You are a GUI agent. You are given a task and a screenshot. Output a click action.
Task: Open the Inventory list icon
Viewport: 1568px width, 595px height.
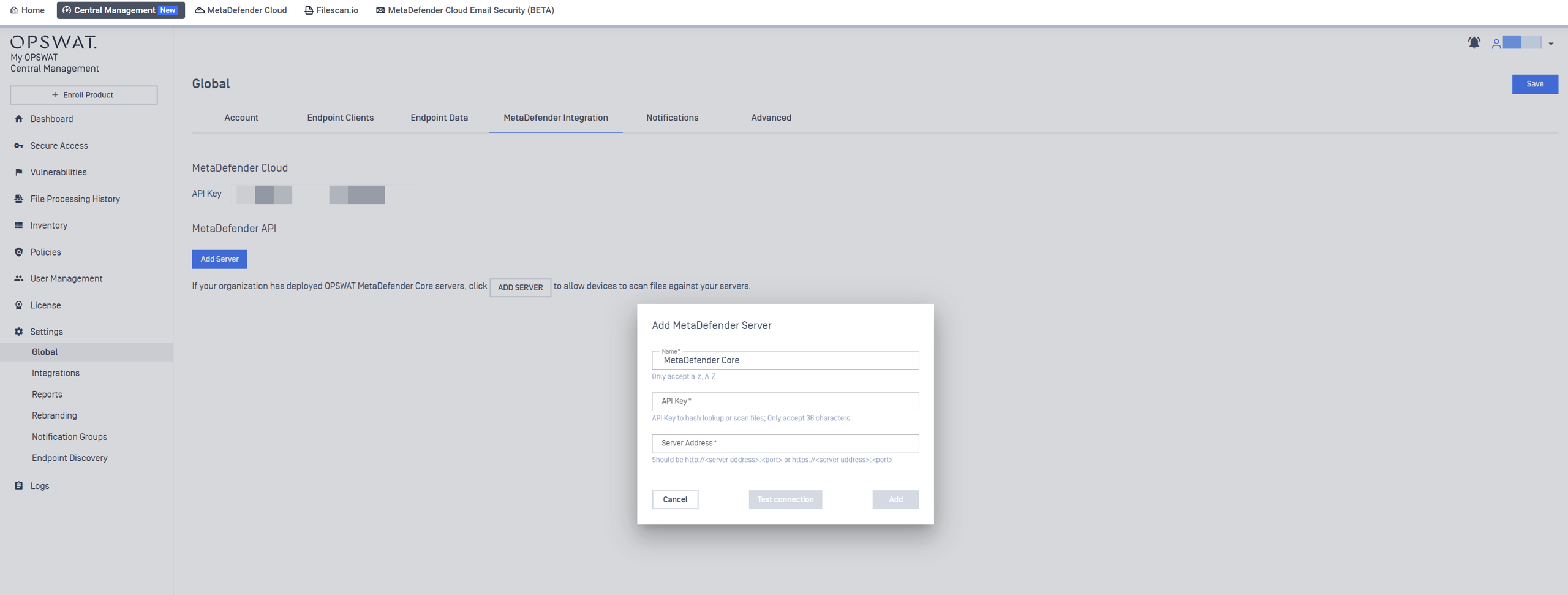18,225
